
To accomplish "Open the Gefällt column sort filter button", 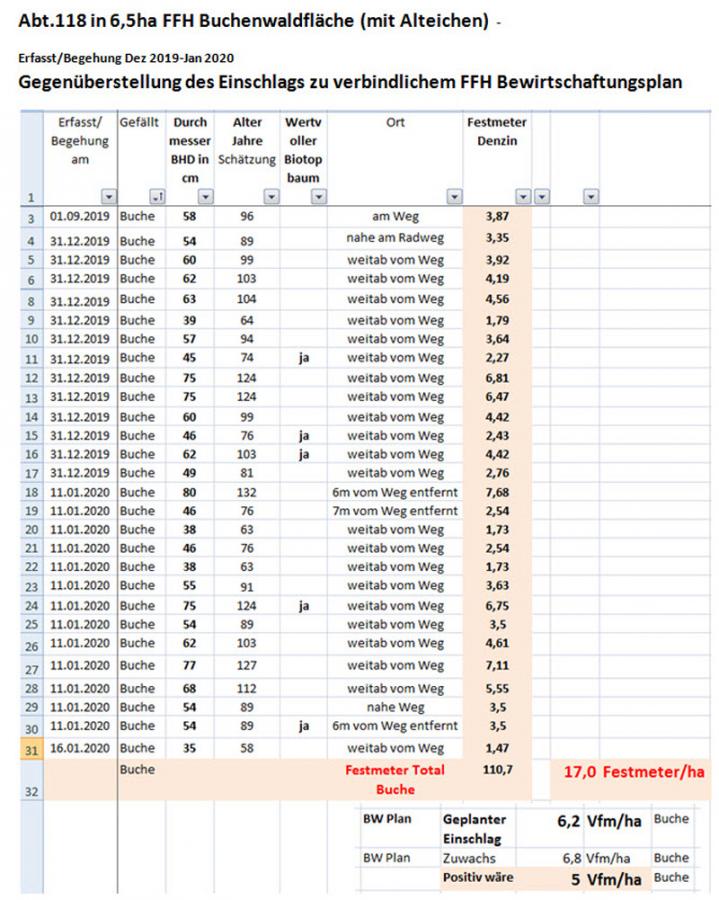I will [155, 197].
